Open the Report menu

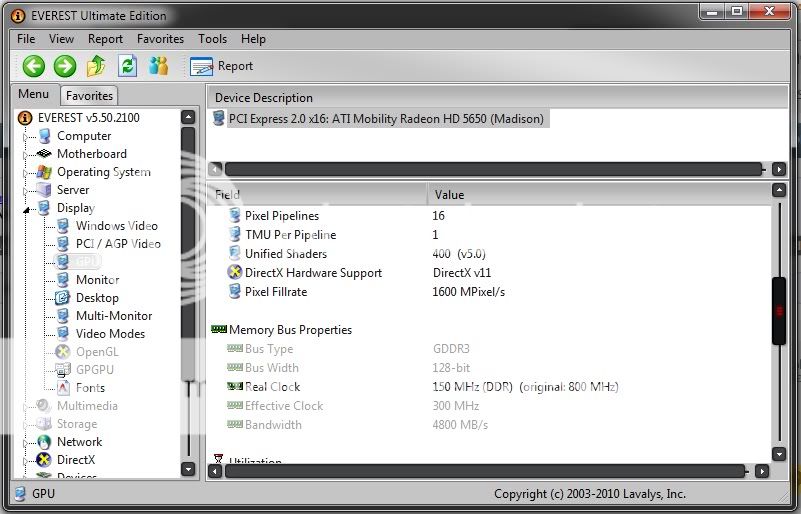(105, 39)
